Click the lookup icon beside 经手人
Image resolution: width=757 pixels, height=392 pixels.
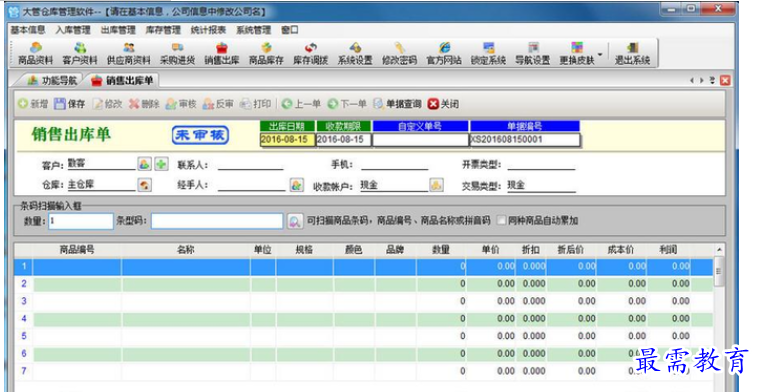coord(296,185)
